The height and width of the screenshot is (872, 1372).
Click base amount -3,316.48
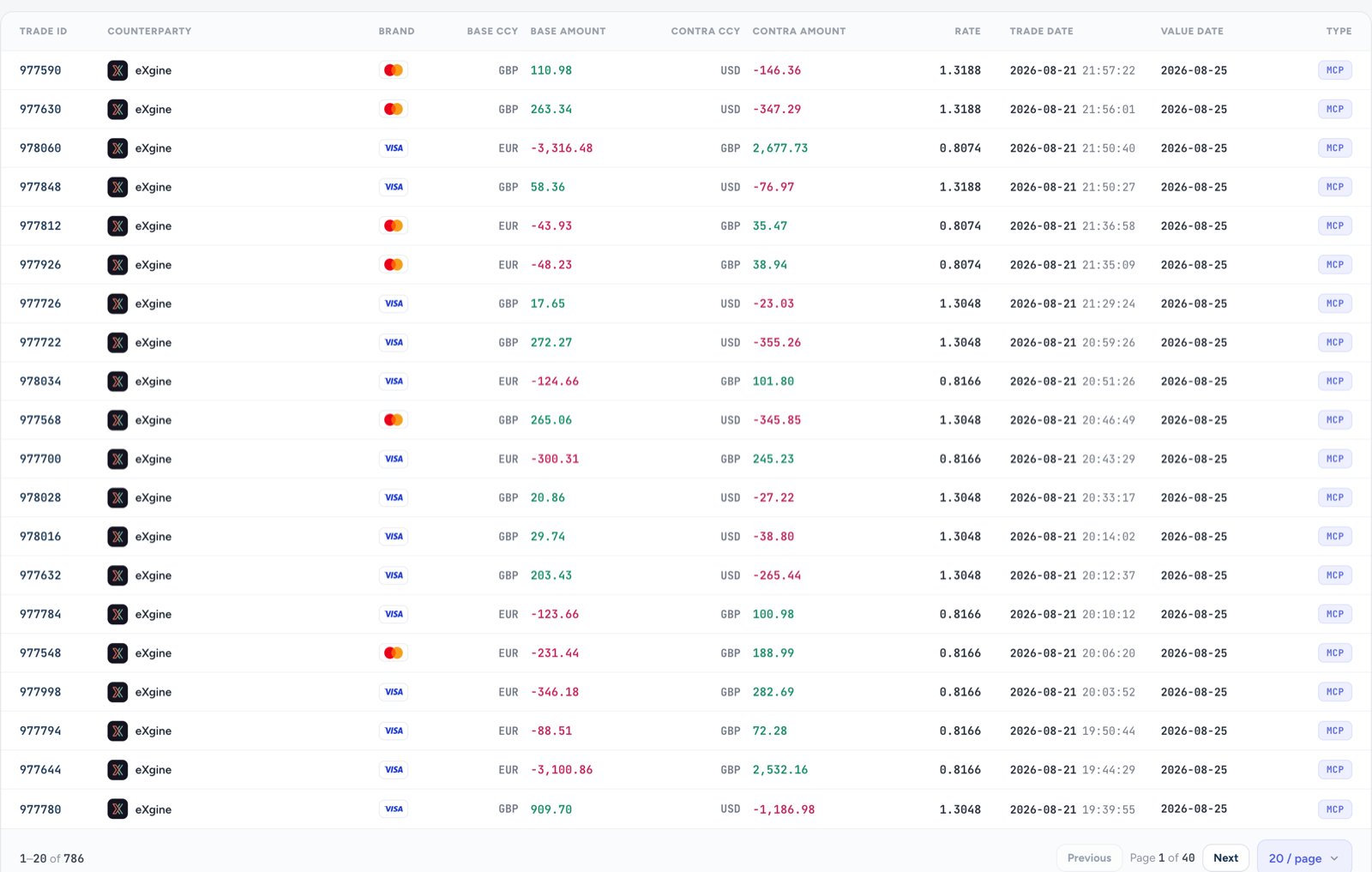[x=562, y=148]
